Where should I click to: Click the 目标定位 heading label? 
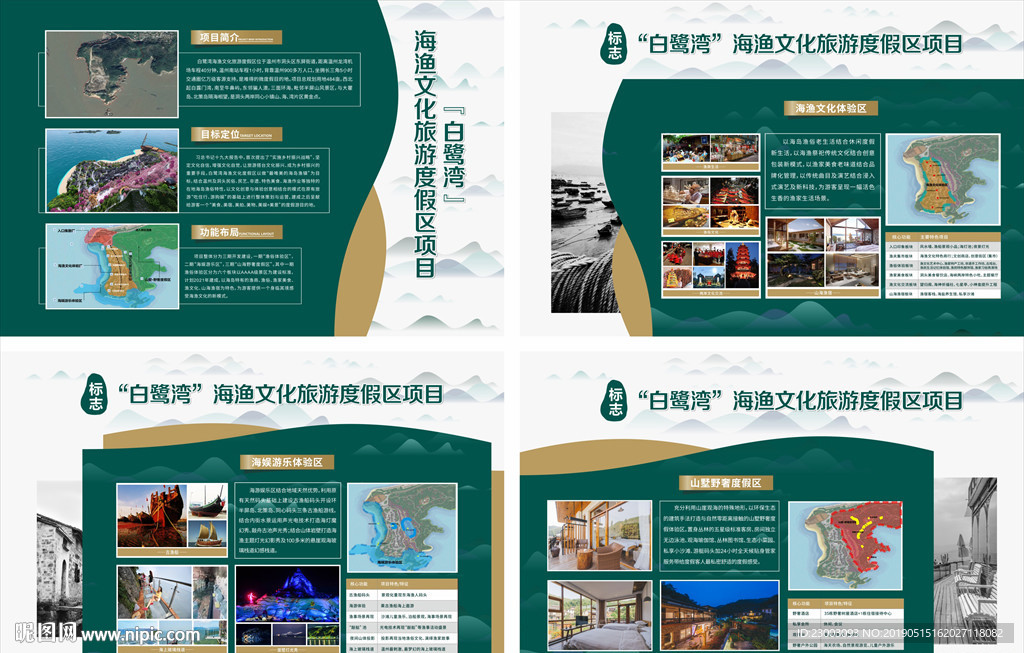point(236,135)
